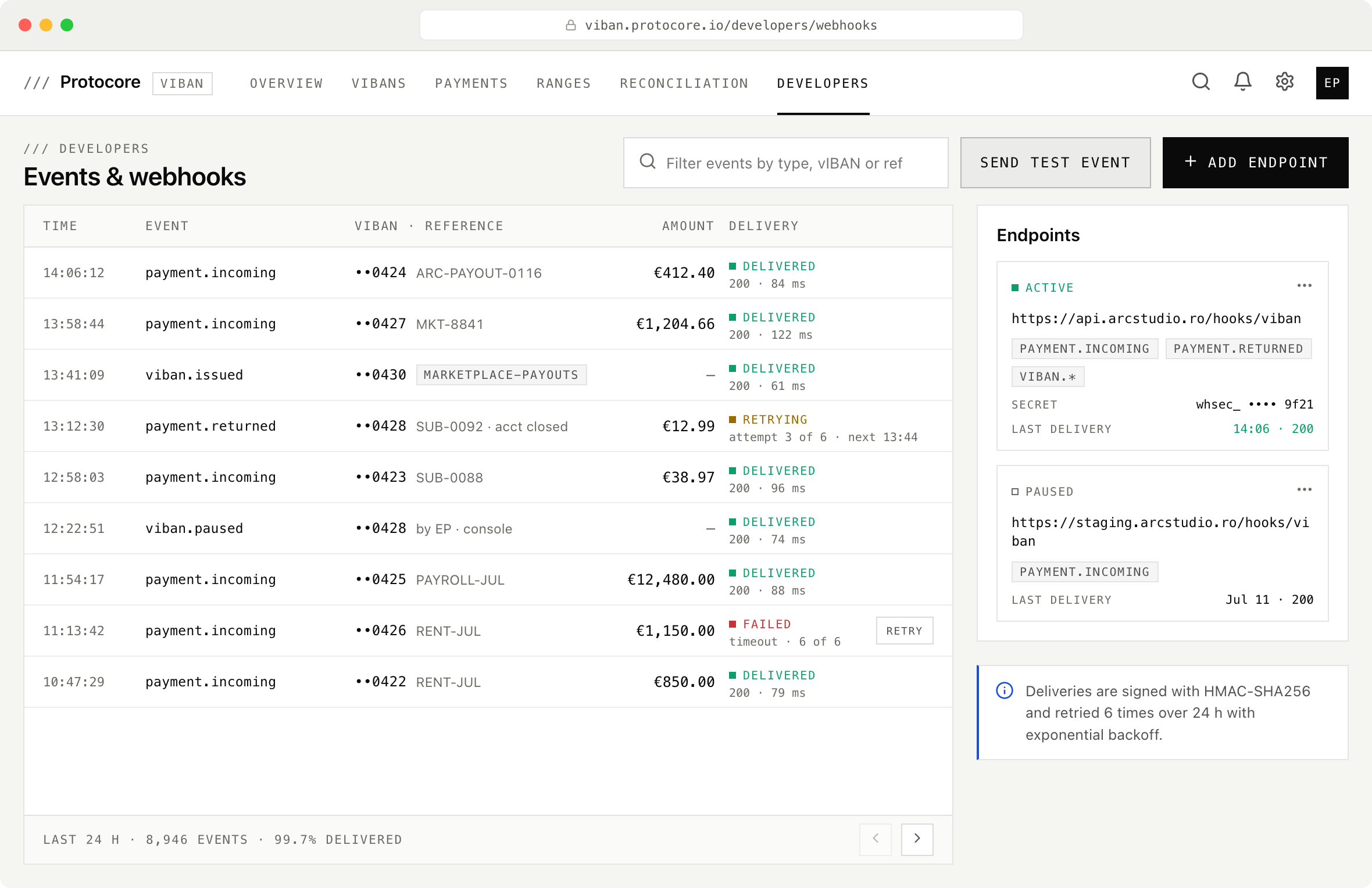Click the payment.returned event
1372x888 pixels.
click(x=210, y=426)
